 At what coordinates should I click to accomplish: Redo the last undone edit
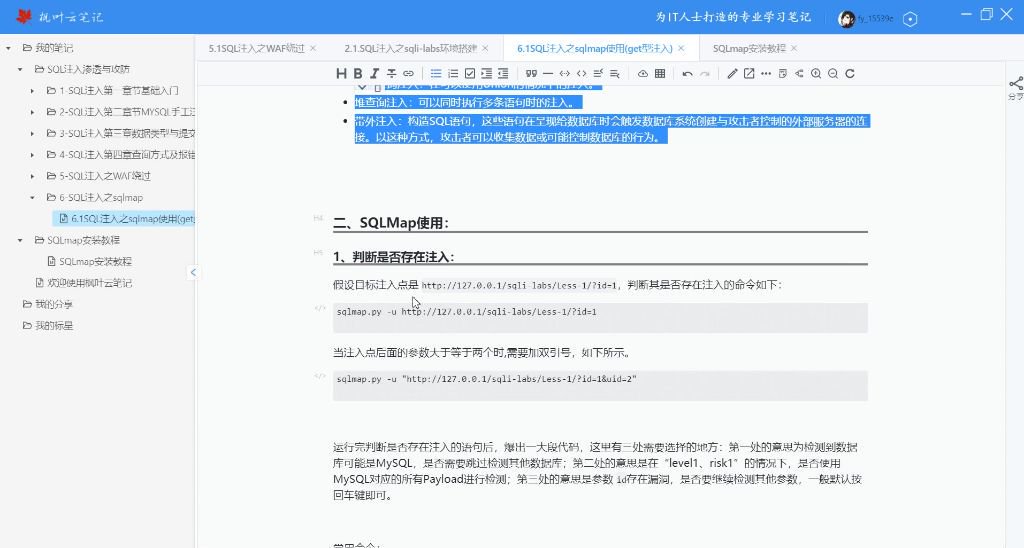(705, 74)
